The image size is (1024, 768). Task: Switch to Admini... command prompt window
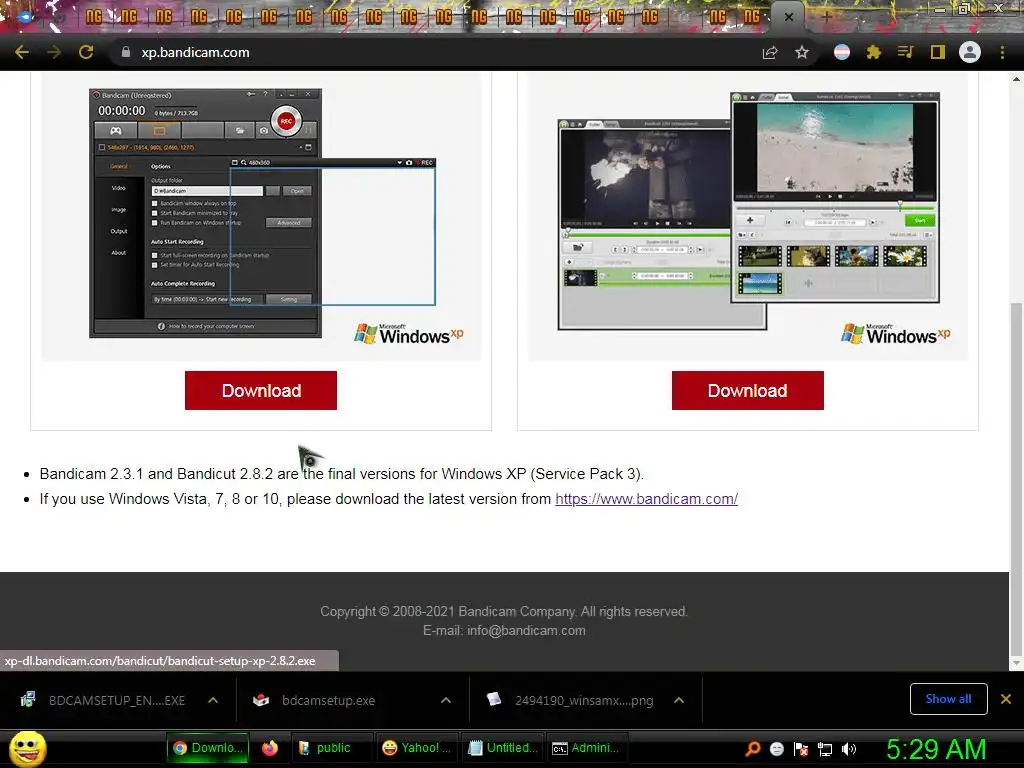tap(587, 748)
